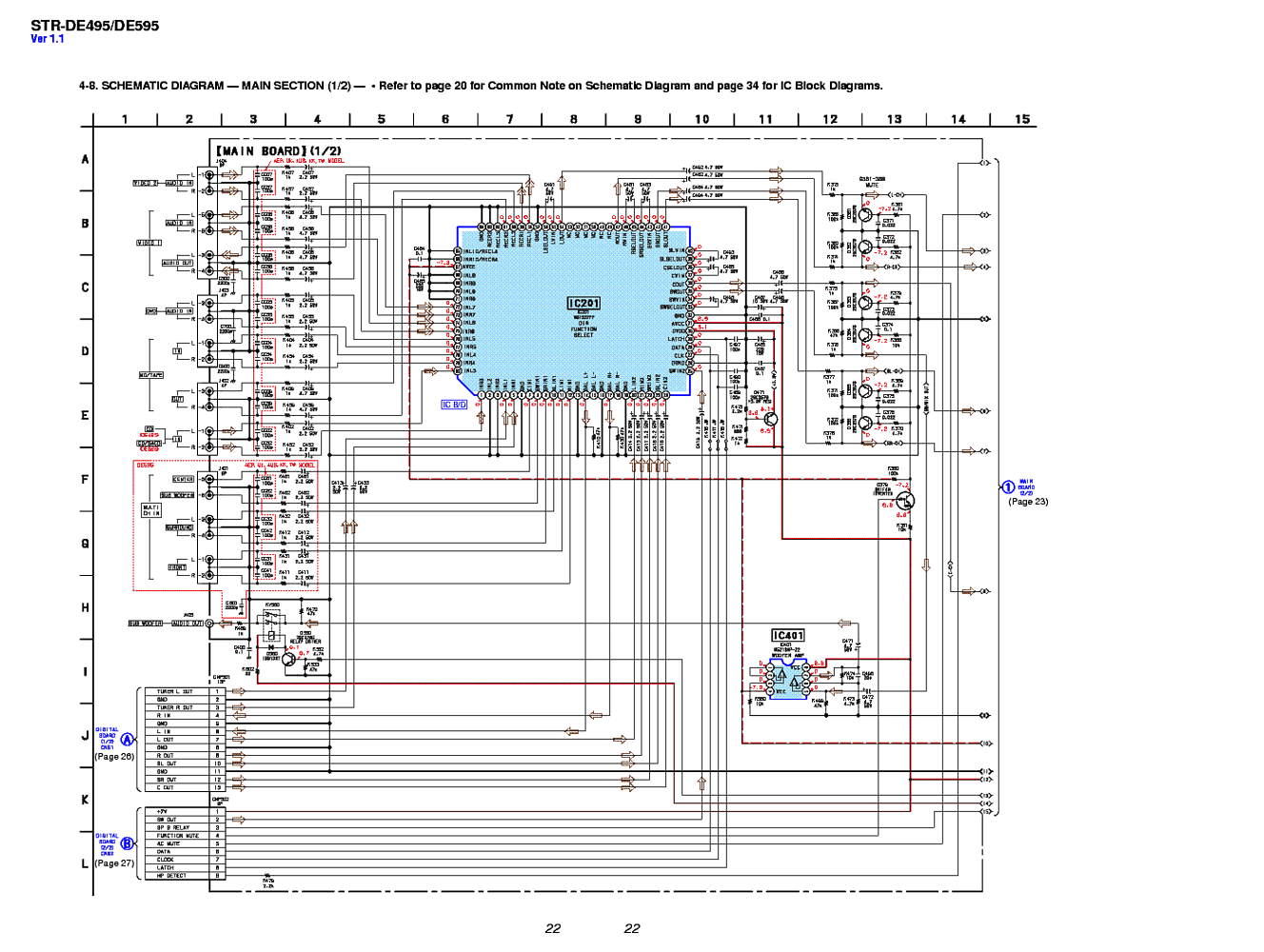Image resolution: width=1264 pixels, height=952 pixels.
Task: Click the "FRONT" input label
Action: (x=178, y=567)
